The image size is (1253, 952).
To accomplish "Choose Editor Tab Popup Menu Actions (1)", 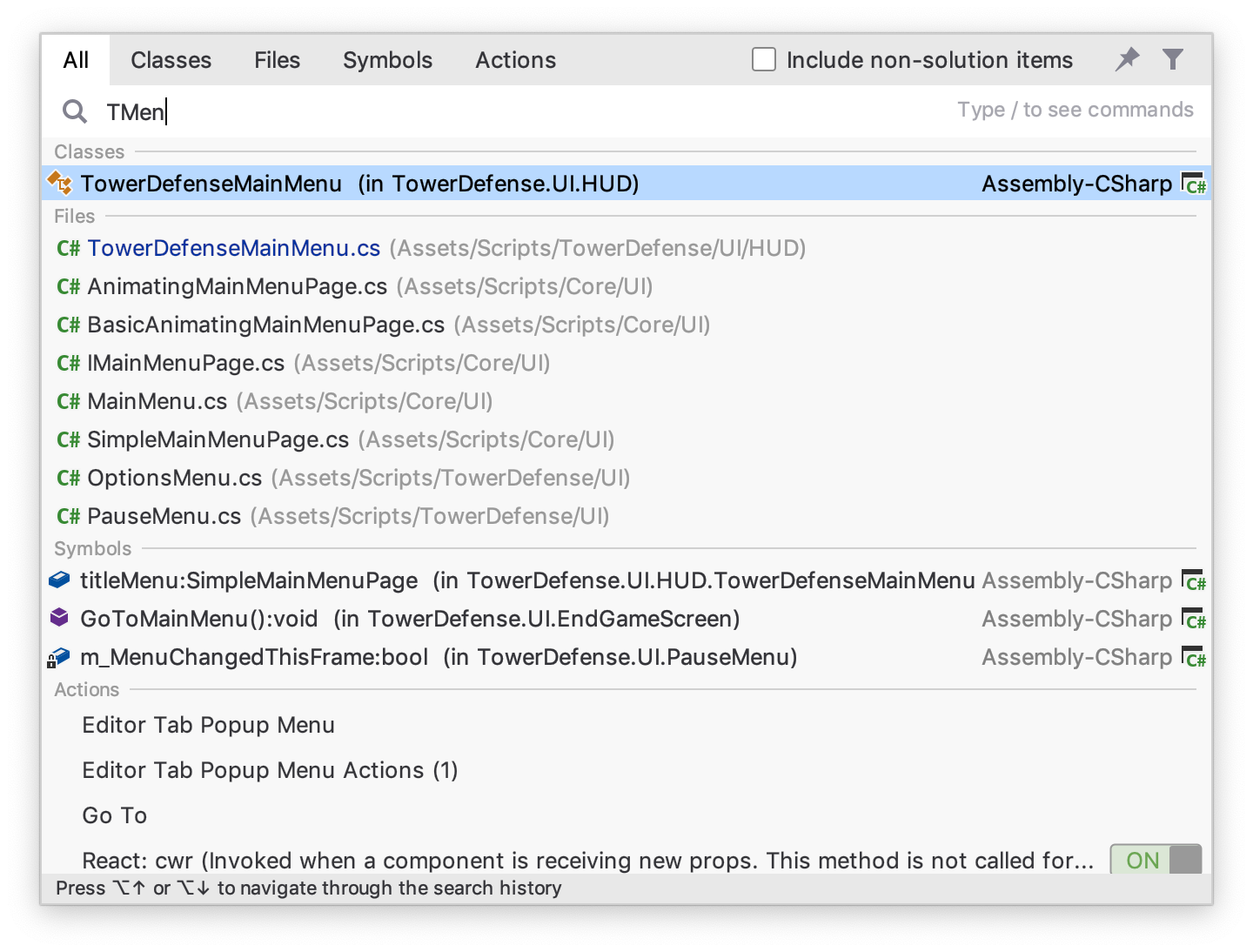I will click(x=626, y=770).
